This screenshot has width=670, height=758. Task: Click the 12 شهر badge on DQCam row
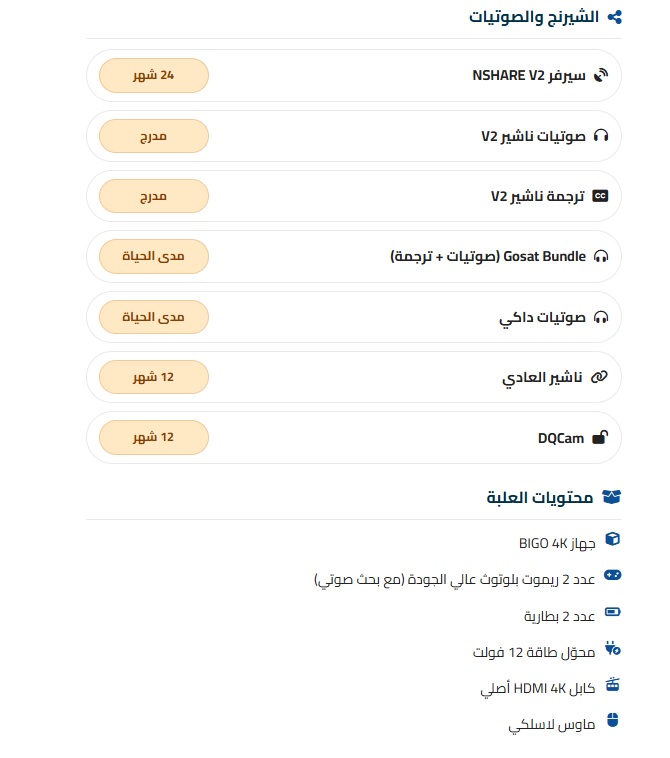pyautogui.click(x=154, y=437)
